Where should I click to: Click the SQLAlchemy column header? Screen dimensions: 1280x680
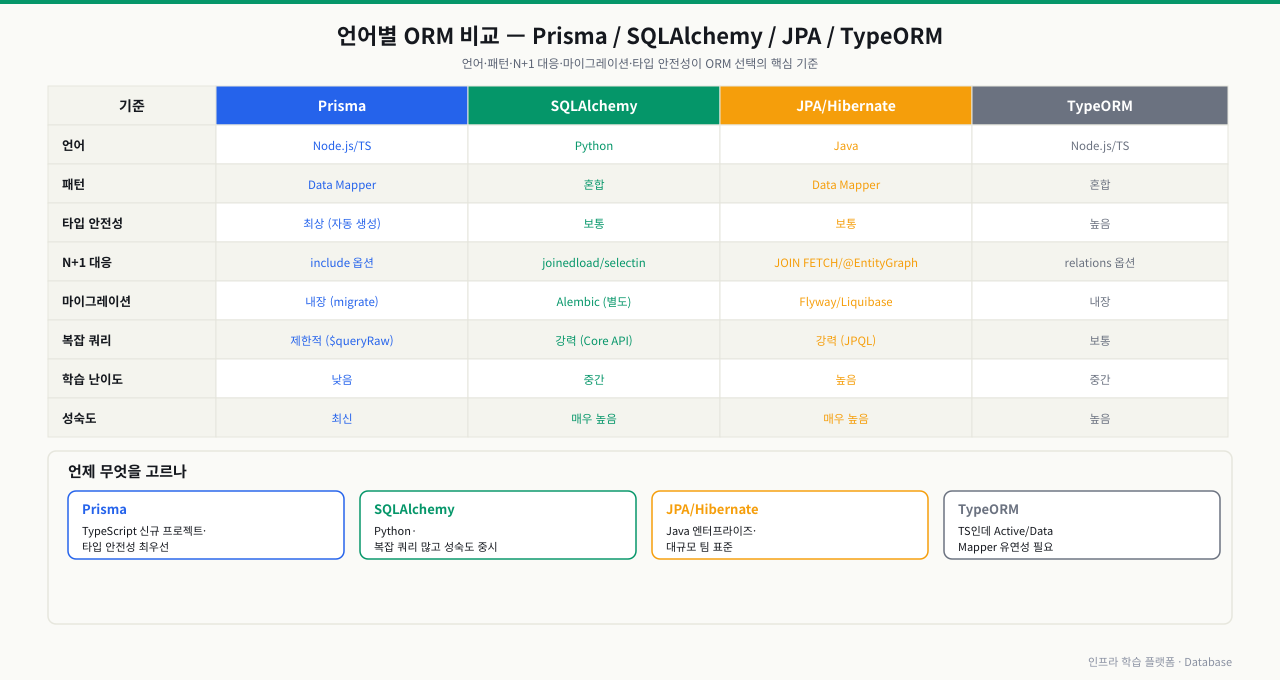tap(594, 105)
